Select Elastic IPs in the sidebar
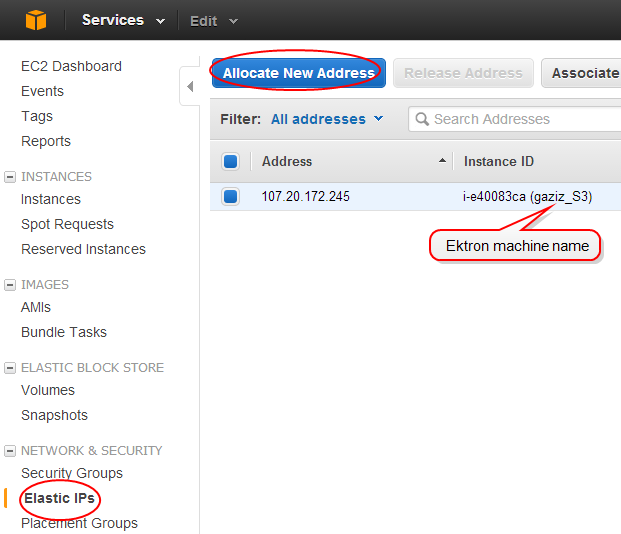621x534 pixels. tap(59, 498)
